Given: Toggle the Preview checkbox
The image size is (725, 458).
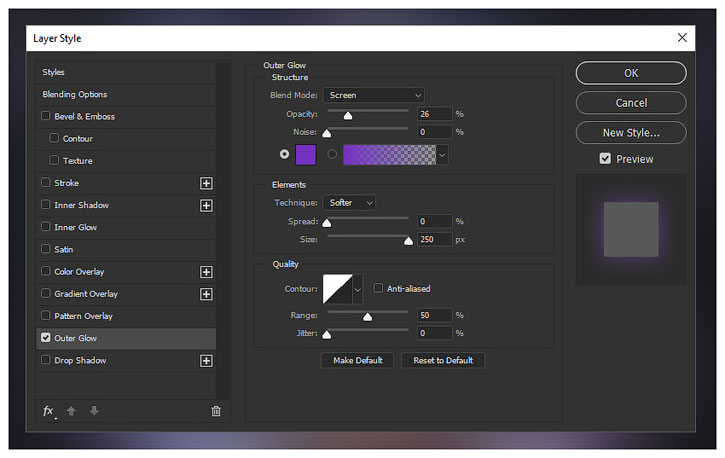Looking at the screenshot, I should 605,159.
